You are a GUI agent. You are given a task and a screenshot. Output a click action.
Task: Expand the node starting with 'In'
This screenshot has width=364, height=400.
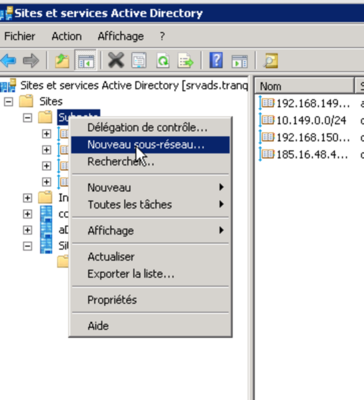(28, 198)
